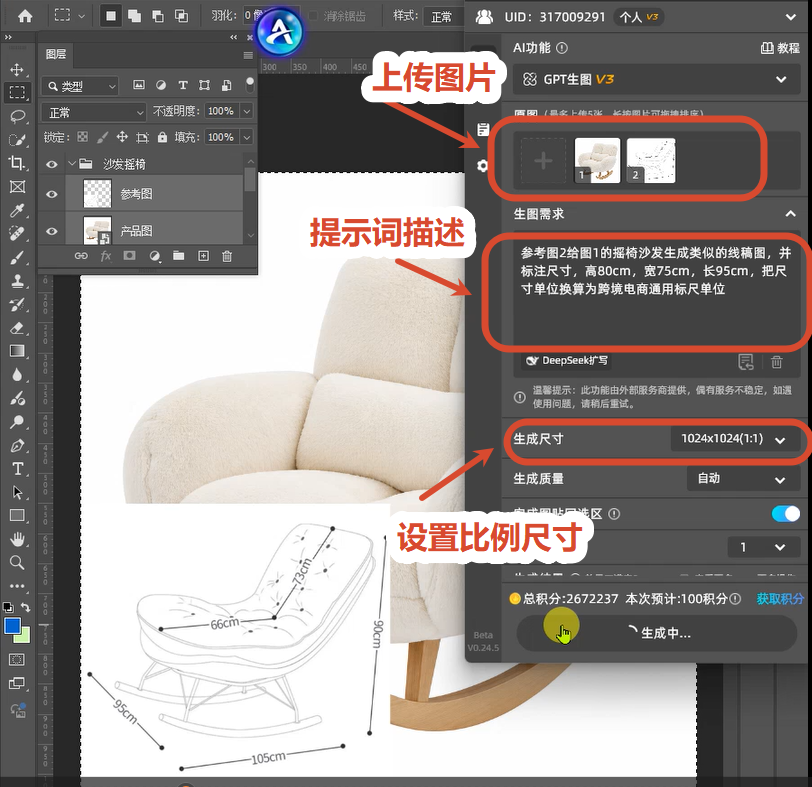This screenshot has width=812, height=787.
Task: Select Subtract from Selection mode button
Action: click(x=158, y=16)
